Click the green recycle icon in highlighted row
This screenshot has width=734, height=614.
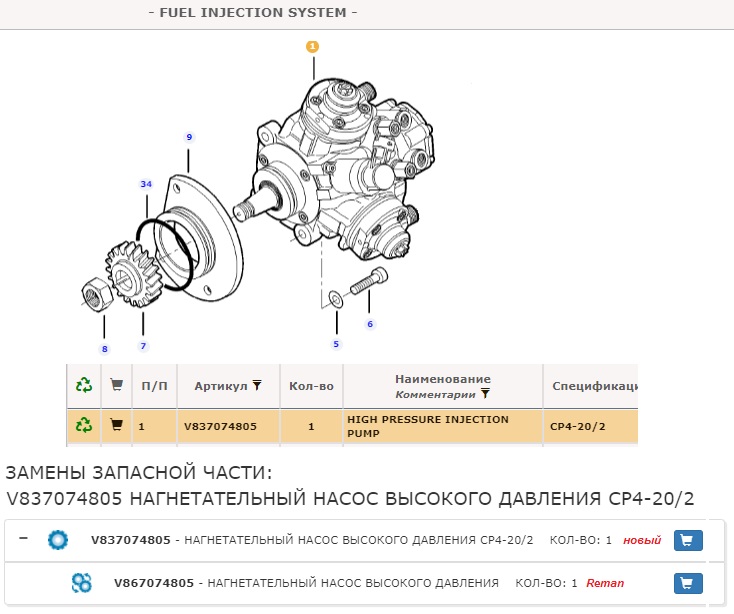(84, 426)
